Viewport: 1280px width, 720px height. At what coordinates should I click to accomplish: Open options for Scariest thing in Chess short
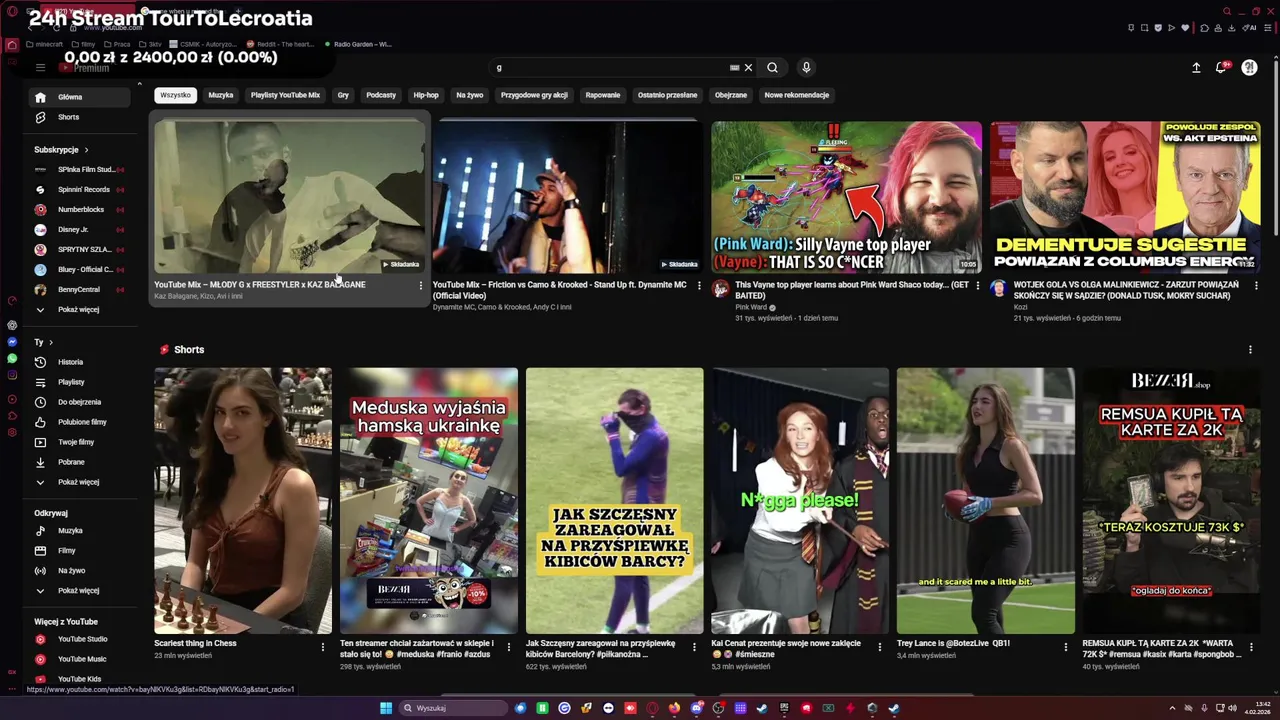(x=322, y=647)
